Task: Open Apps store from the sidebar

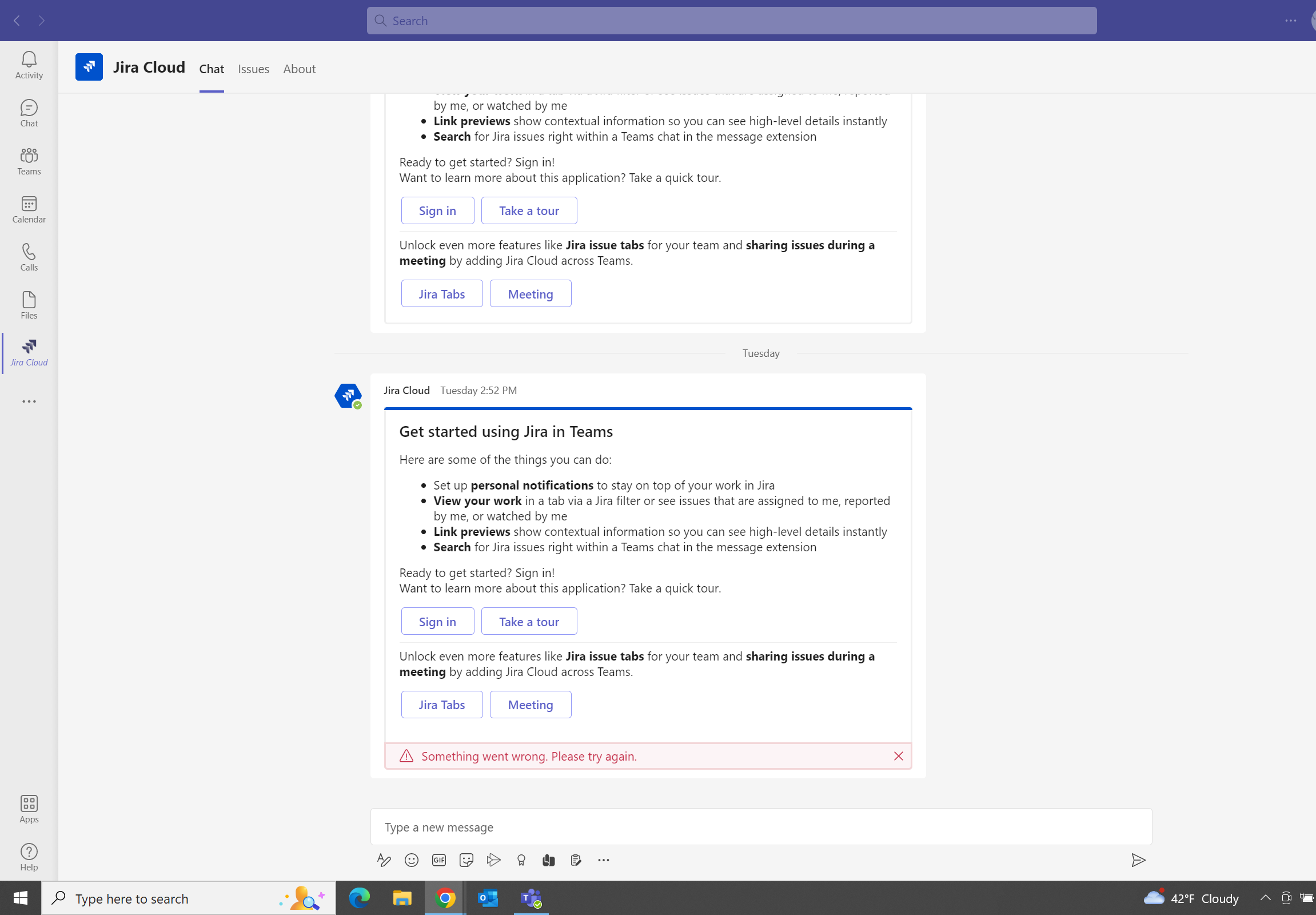Action: click(29, 809)
